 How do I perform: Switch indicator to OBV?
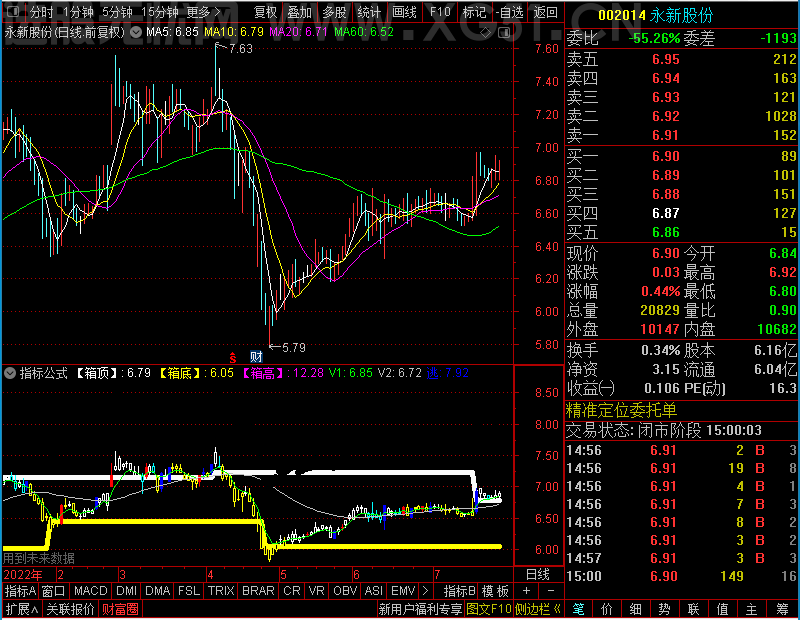345,591
